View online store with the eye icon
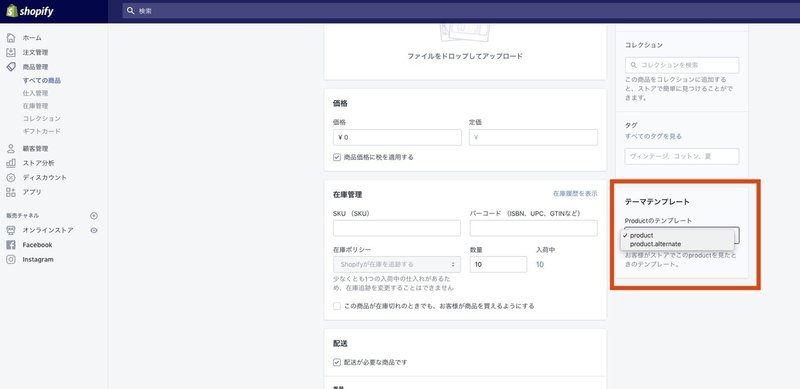The image size is (800, 389). click(x=94, y=230)
